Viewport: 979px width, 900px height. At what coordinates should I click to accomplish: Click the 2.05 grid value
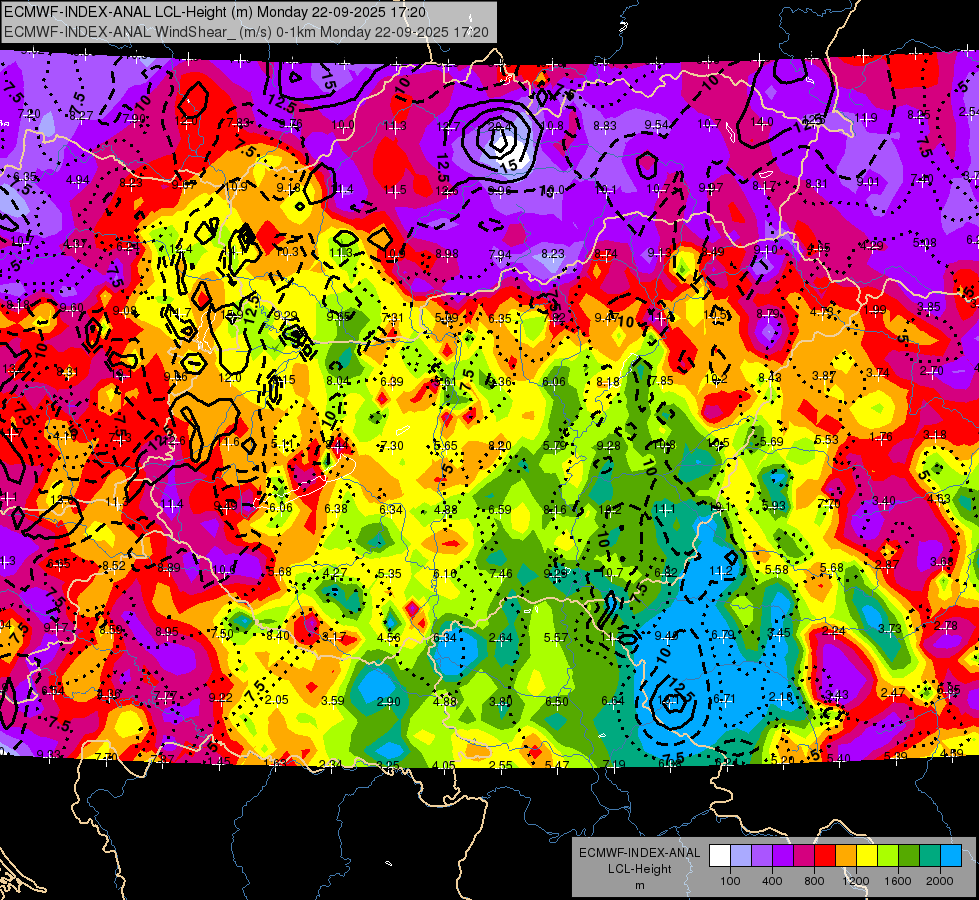tap(277, 700)
